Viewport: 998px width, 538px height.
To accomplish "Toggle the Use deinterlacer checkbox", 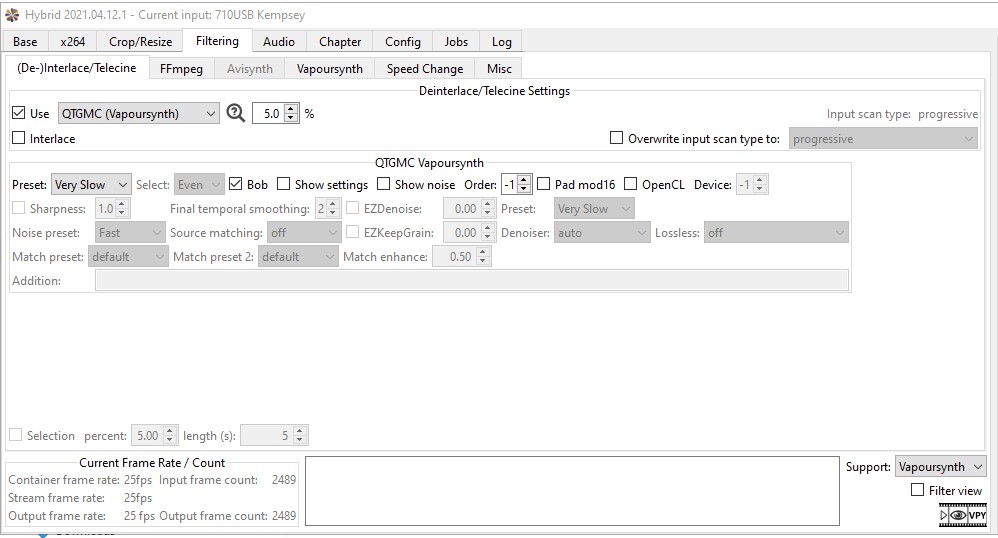I will [x=19, y=113].
